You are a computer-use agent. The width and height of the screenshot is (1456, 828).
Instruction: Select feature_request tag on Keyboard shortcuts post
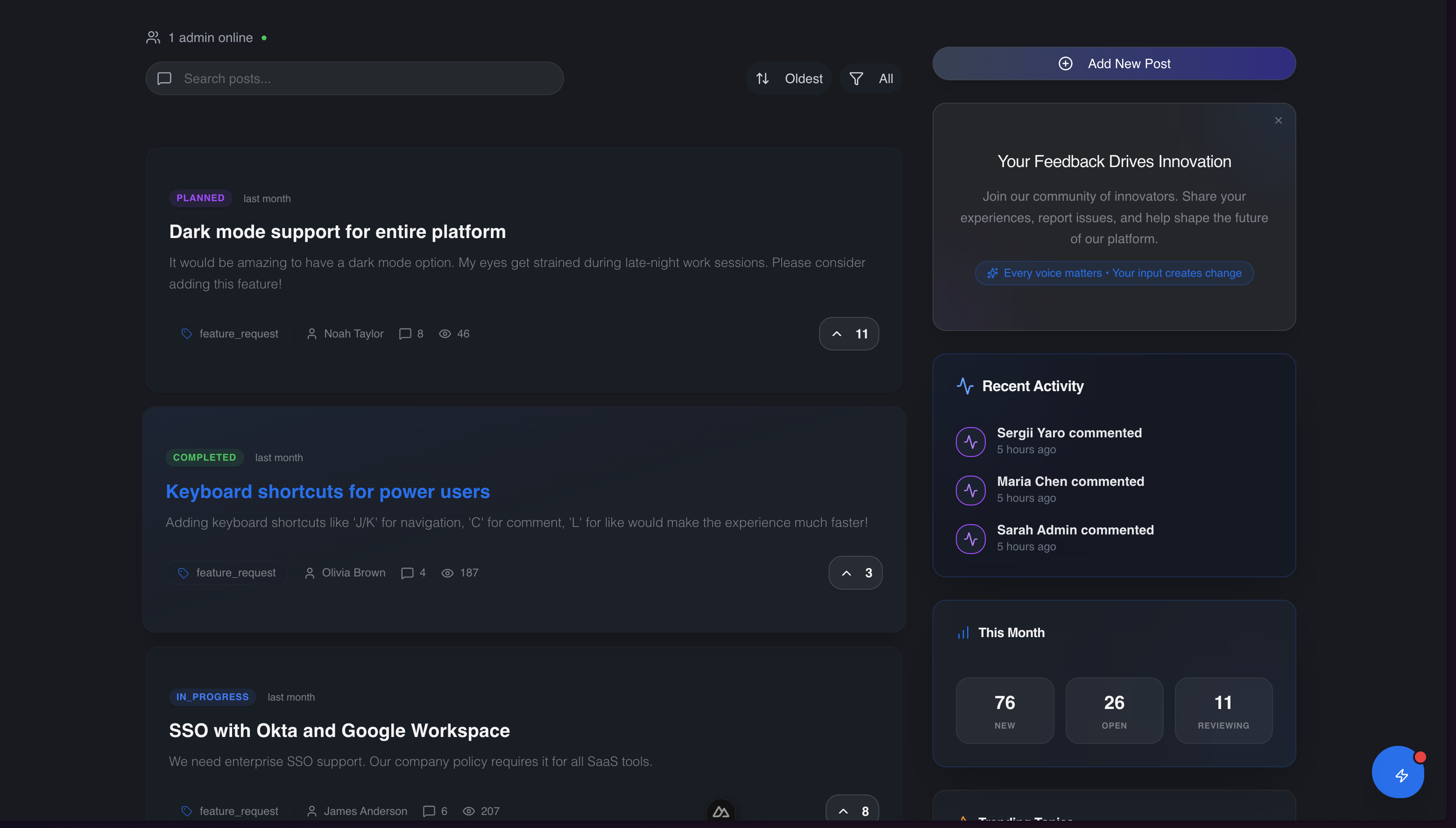[x=226, y=573]
